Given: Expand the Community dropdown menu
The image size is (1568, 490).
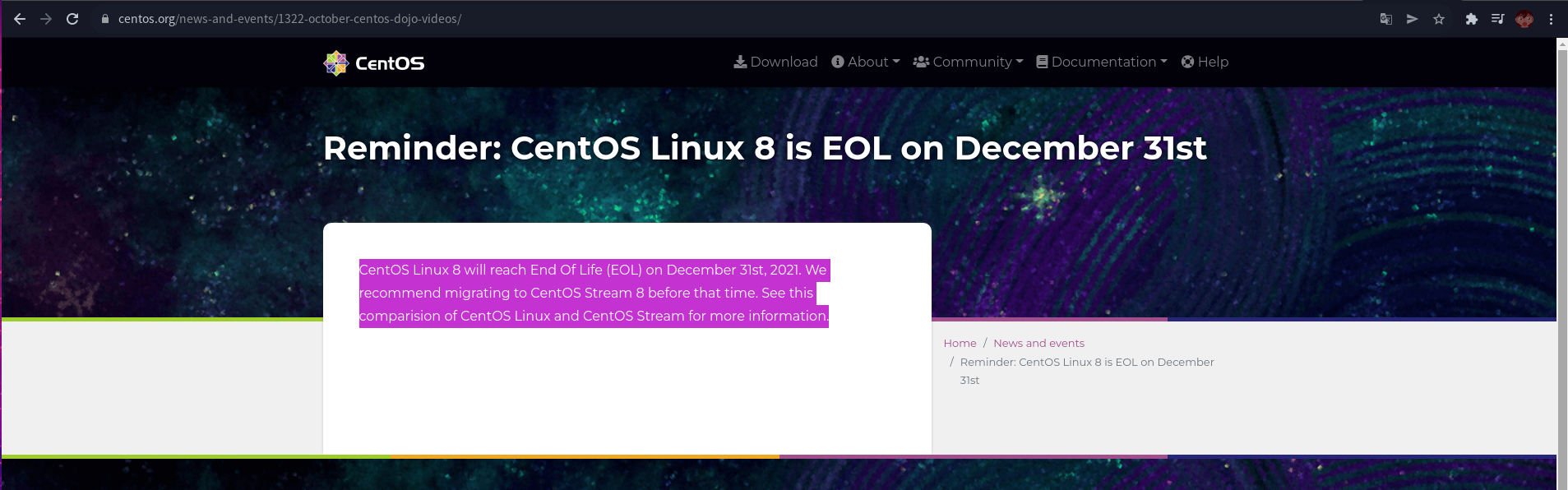Looking at the screenshot, I should (968, 62).
